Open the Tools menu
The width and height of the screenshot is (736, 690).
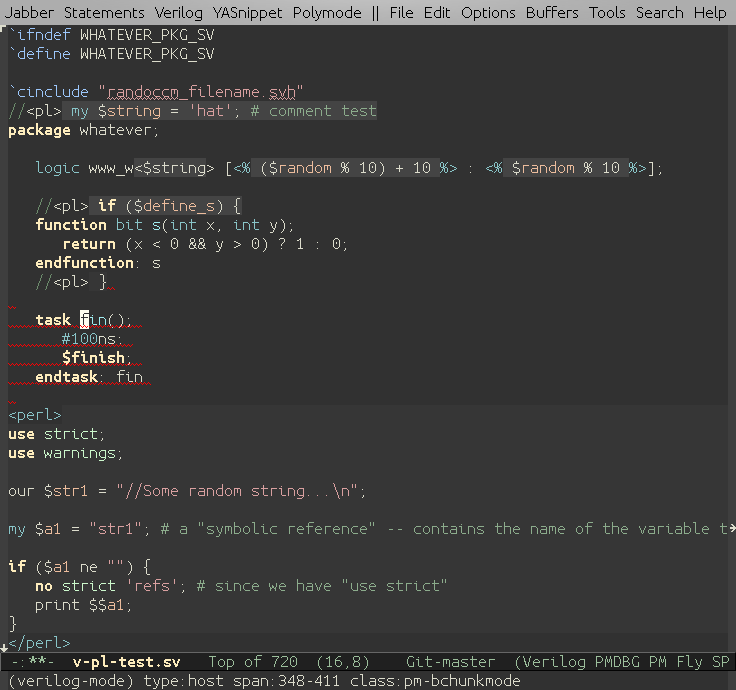[607, 13]
